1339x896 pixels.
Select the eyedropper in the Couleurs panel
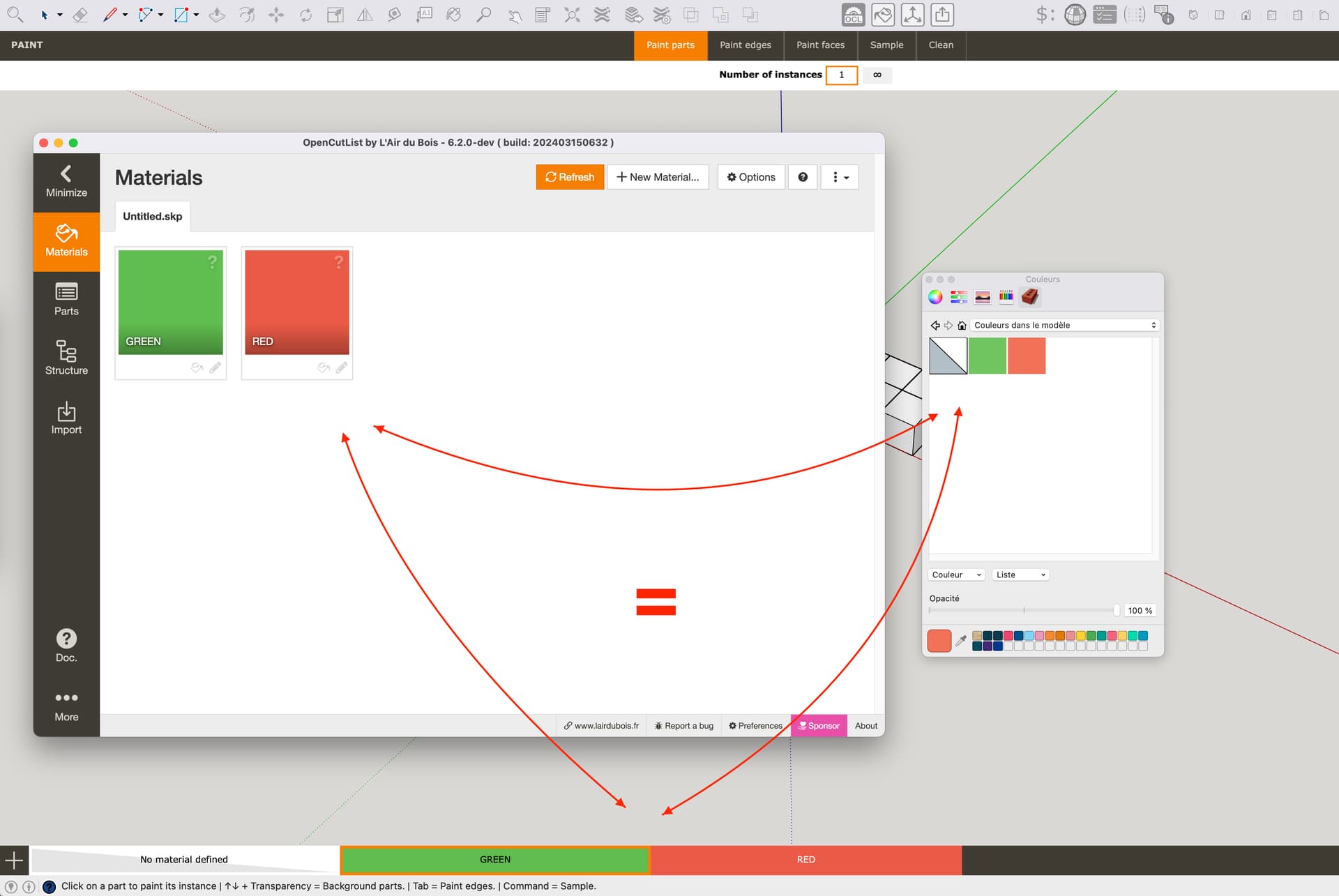[962, 641]
